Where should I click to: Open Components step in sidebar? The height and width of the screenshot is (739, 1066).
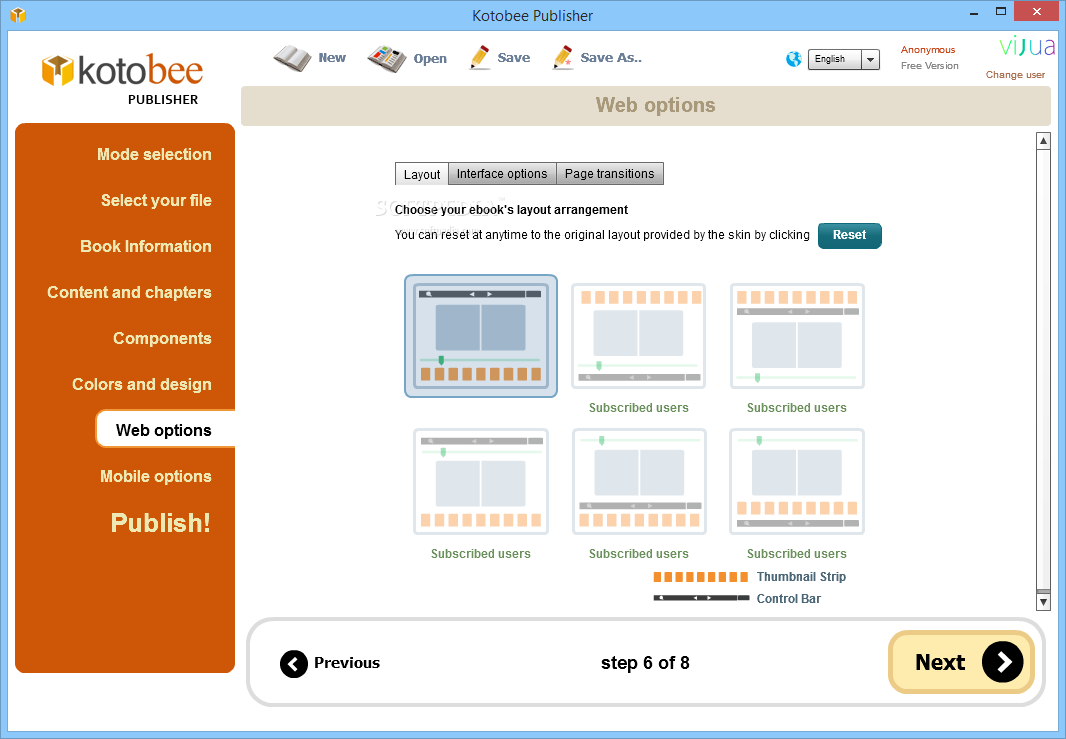tap(162, 339)
